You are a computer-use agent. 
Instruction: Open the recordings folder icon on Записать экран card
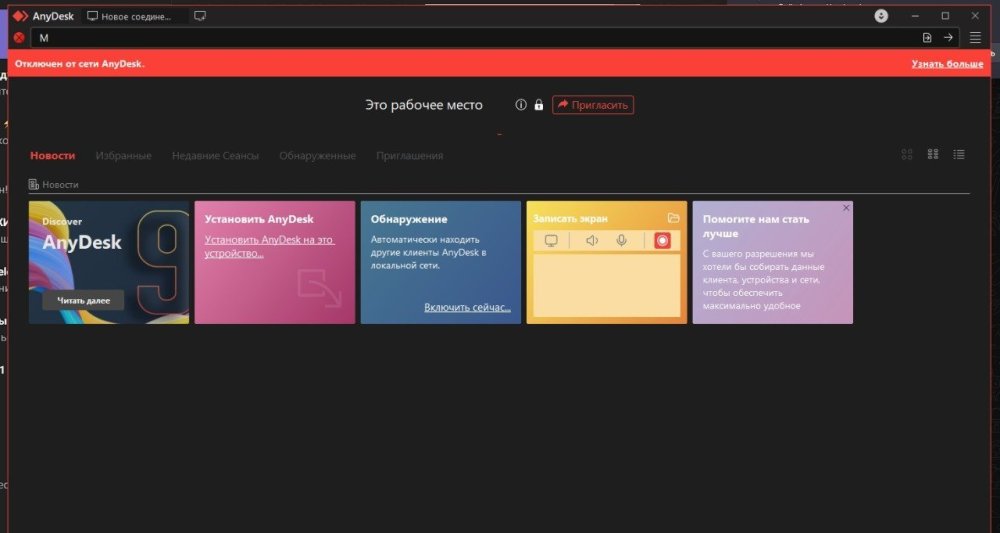(673, 218)
